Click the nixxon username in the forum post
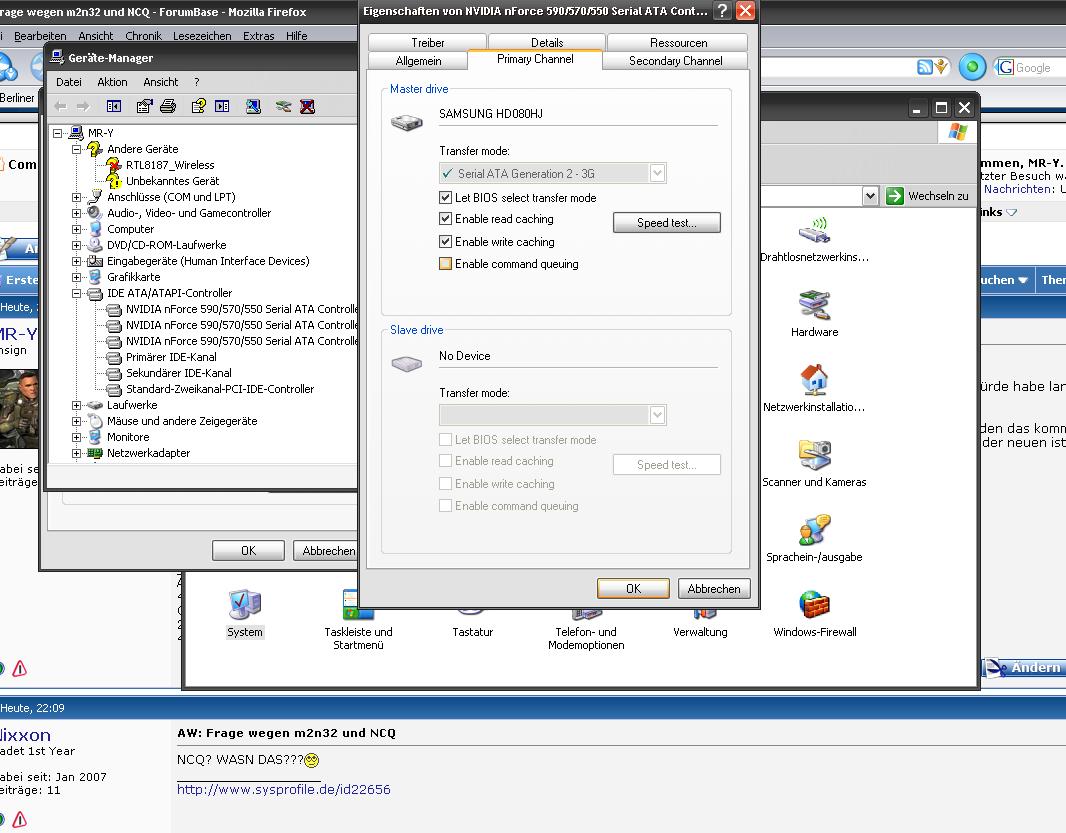The height and width of the screenshot is (833, 1066). click(25, 734)
